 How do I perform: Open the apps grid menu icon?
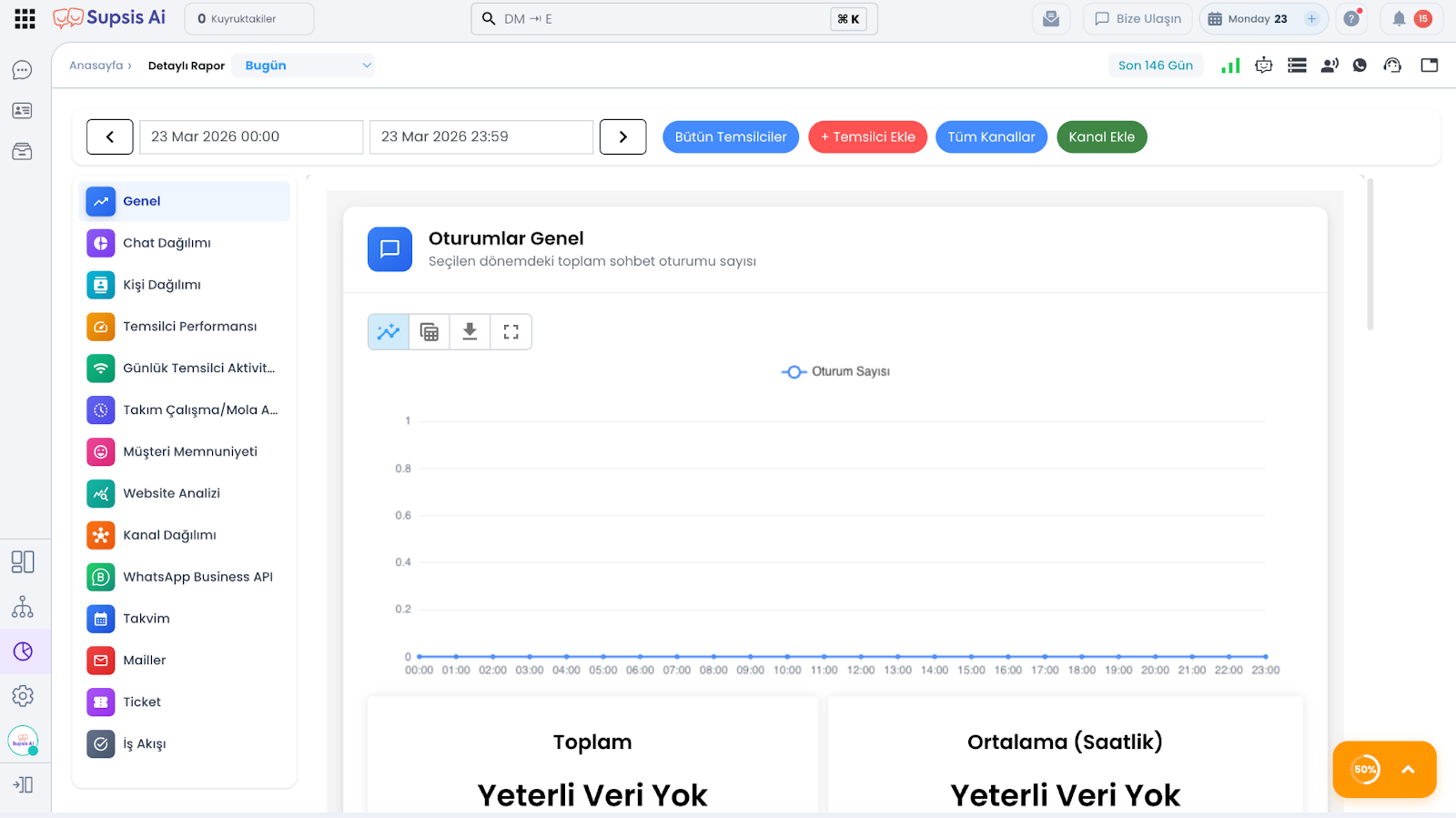pyautogui.click(x=25, y=19)
